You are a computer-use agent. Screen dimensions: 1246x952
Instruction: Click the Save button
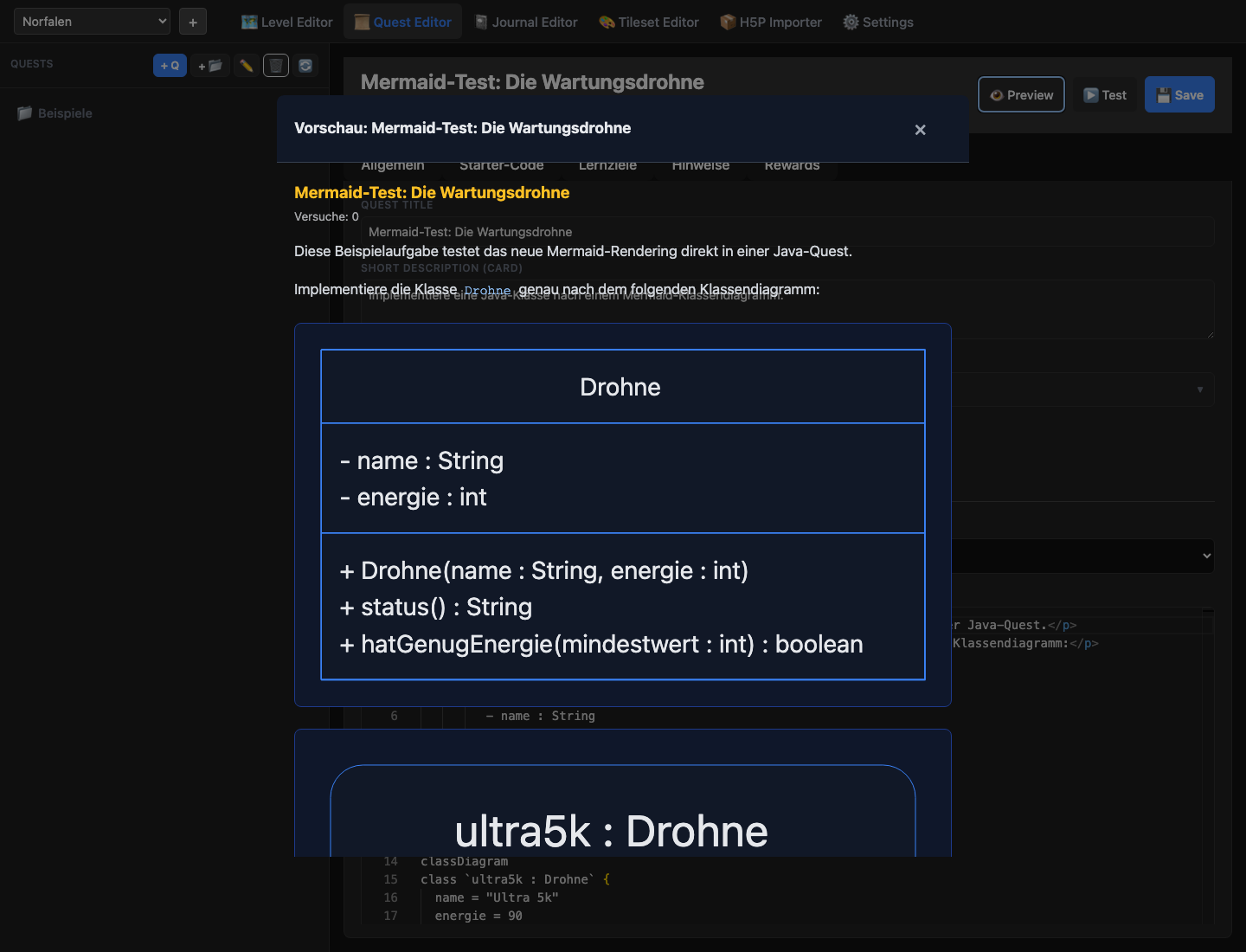coord(1179,95)
